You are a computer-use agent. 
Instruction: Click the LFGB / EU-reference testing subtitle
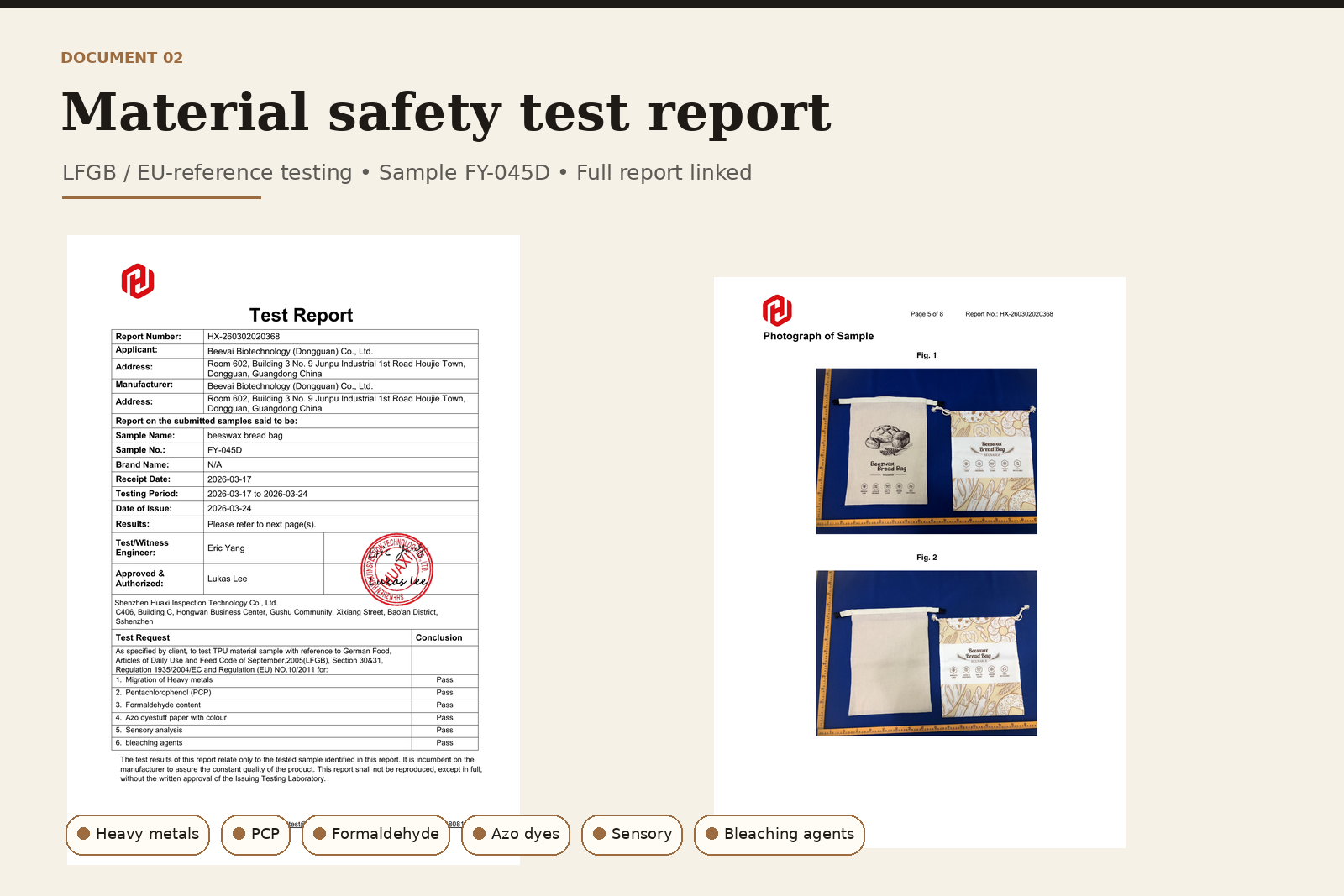(407, 173)
